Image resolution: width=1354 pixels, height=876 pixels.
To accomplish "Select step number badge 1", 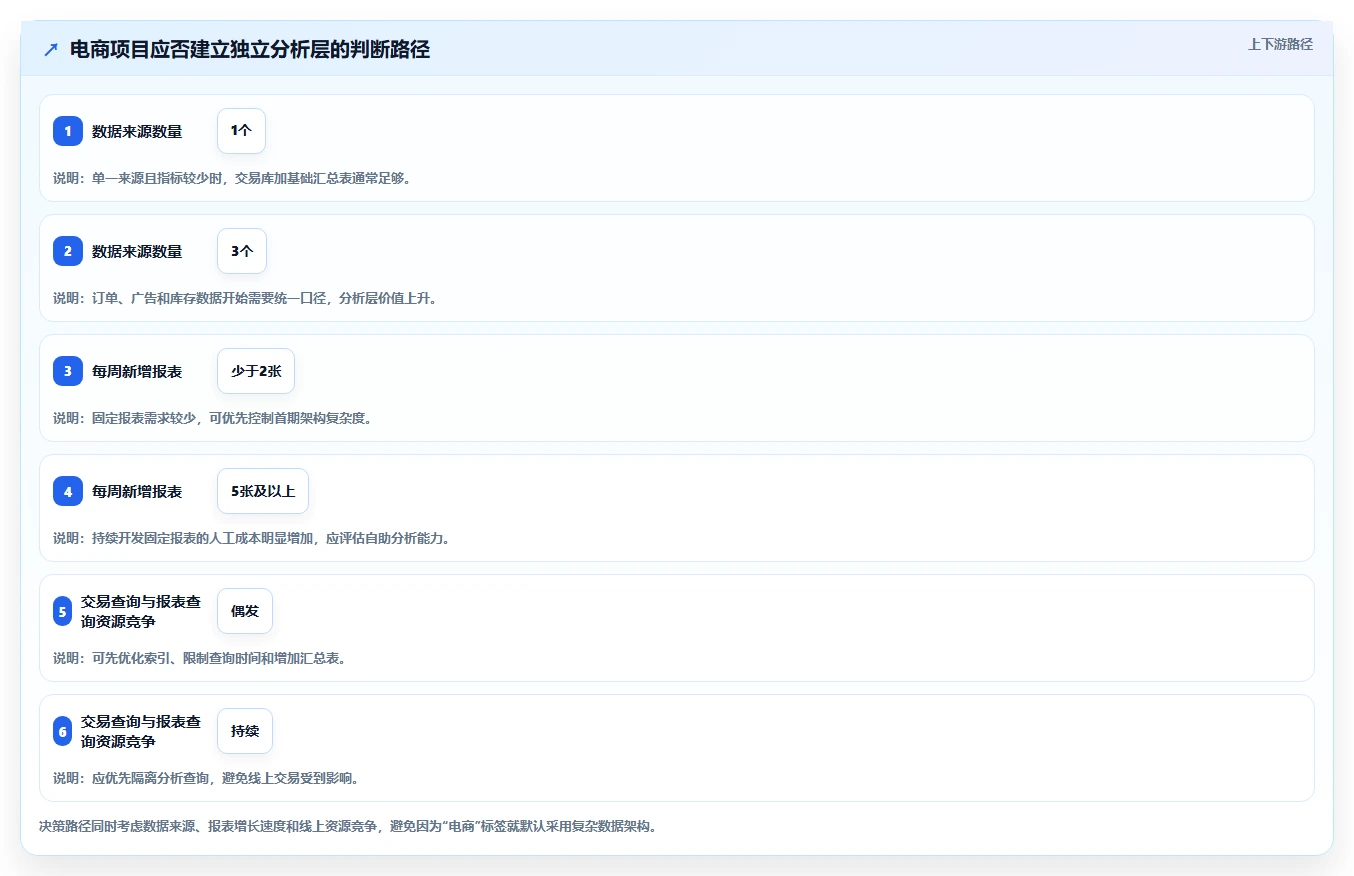I will coord(68,131).
